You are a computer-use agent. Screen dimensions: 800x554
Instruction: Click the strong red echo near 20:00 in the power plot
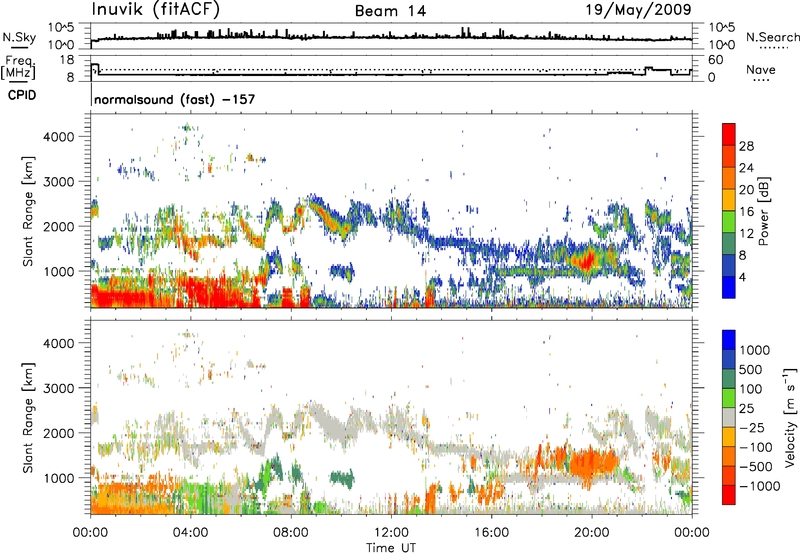tap(585, 260)
